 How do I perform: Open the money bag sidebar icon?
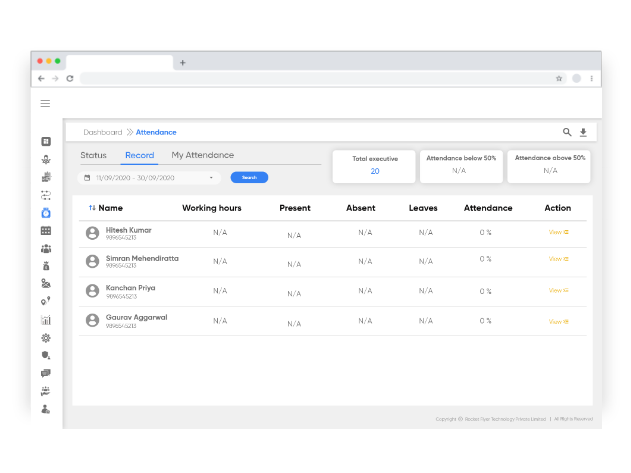tap(46, 266)
